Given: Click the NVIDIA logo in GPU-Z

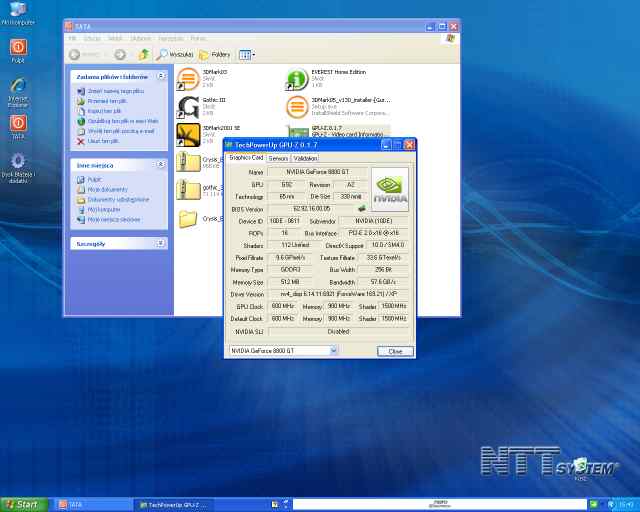Looking at the screenshot, I should tap(390, 189).
